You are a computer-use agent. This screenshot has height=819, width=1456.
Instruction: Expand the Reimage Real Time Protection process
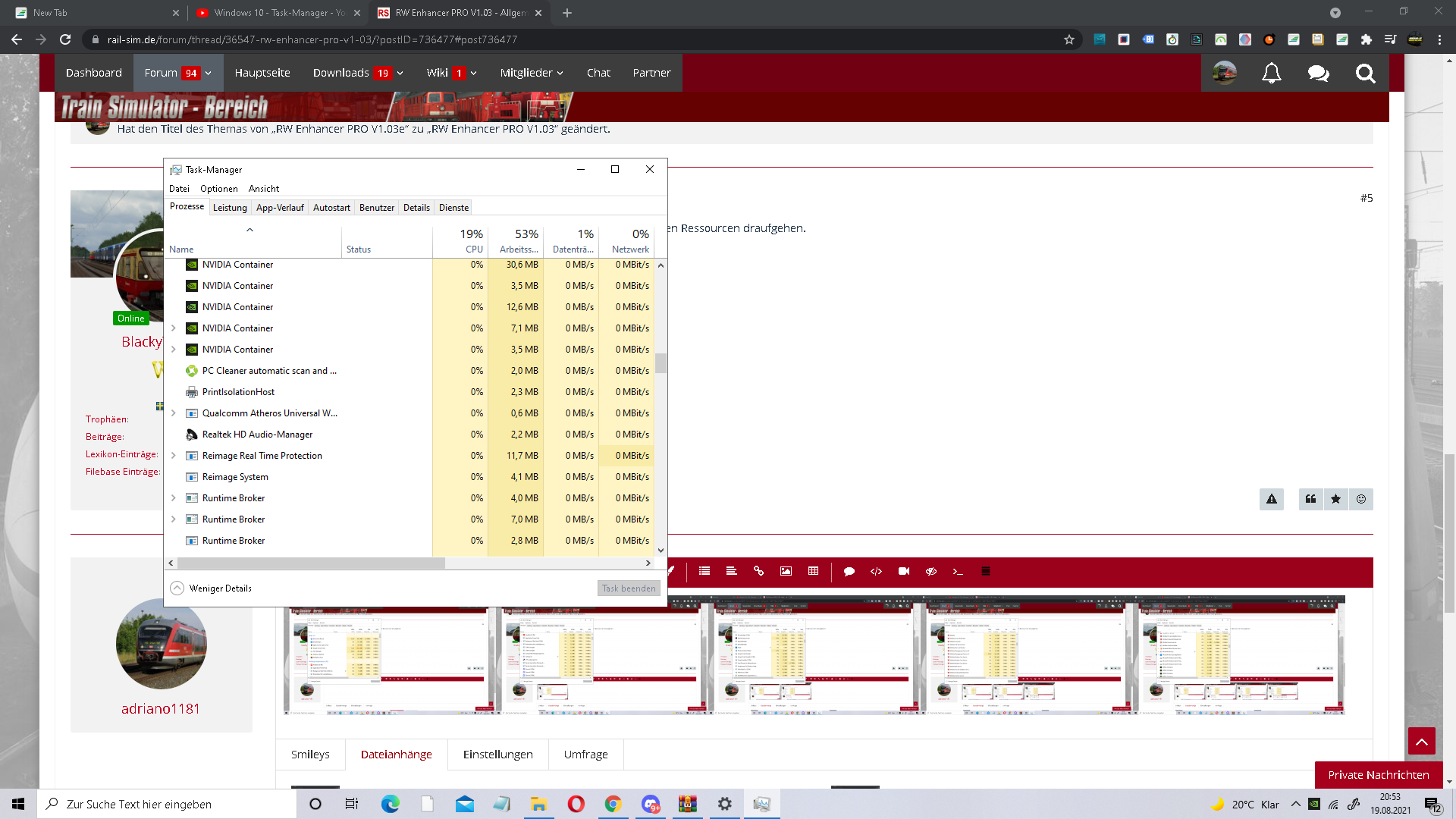point(174,456)
